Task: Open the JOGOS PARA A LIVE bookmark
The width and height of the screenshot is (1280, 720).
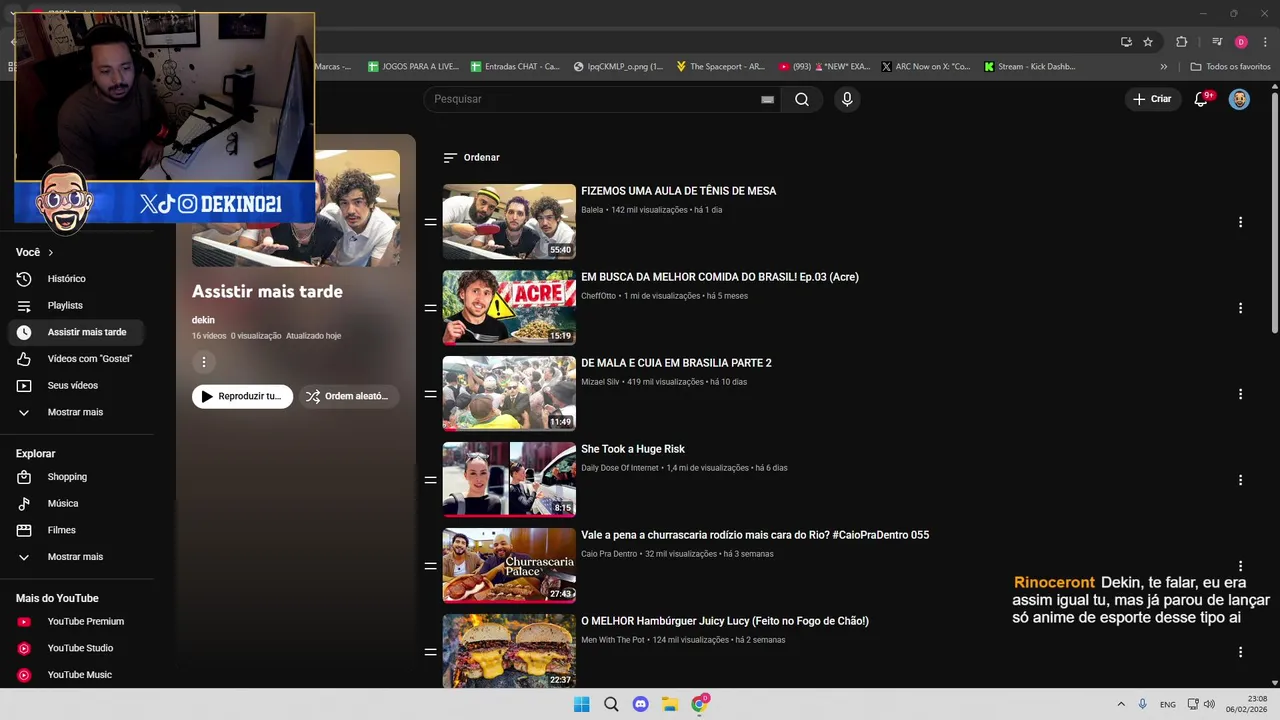Action: (x=413, y=67)
